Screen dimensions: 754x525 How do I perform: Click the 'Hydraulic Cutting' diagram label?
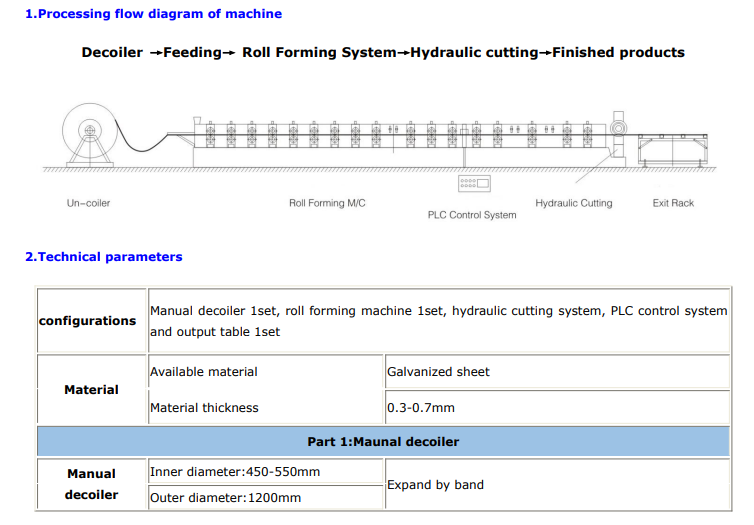coord(573,203)
